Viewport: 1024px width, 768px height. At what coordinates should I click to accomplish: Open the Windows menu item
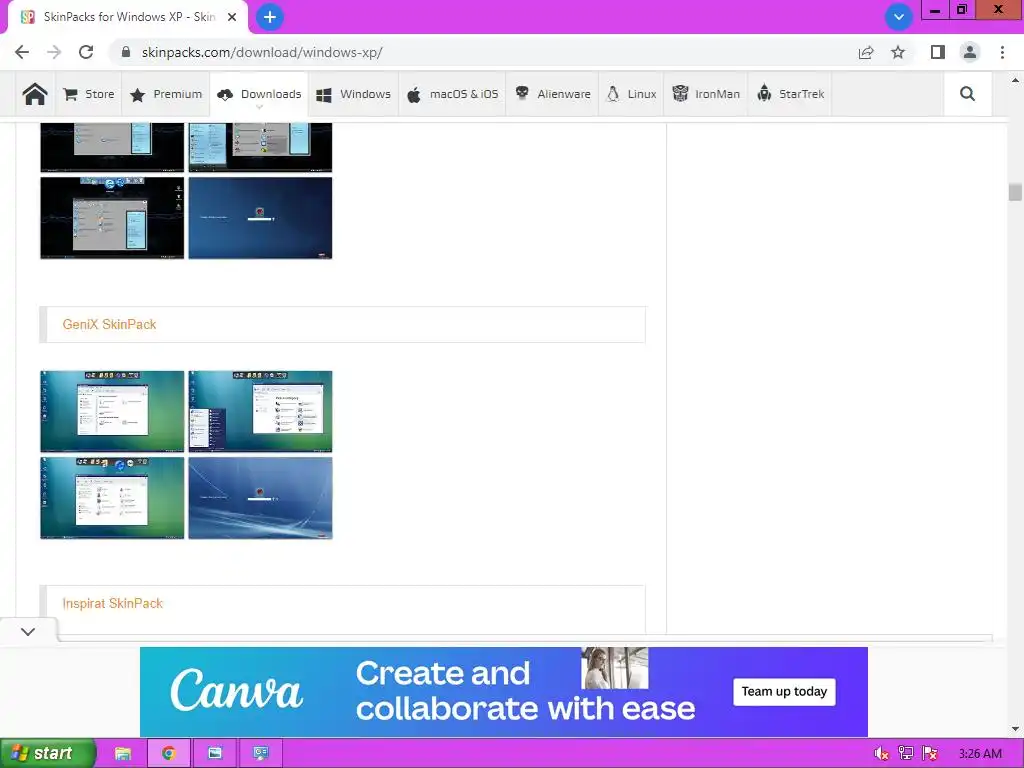353,94
